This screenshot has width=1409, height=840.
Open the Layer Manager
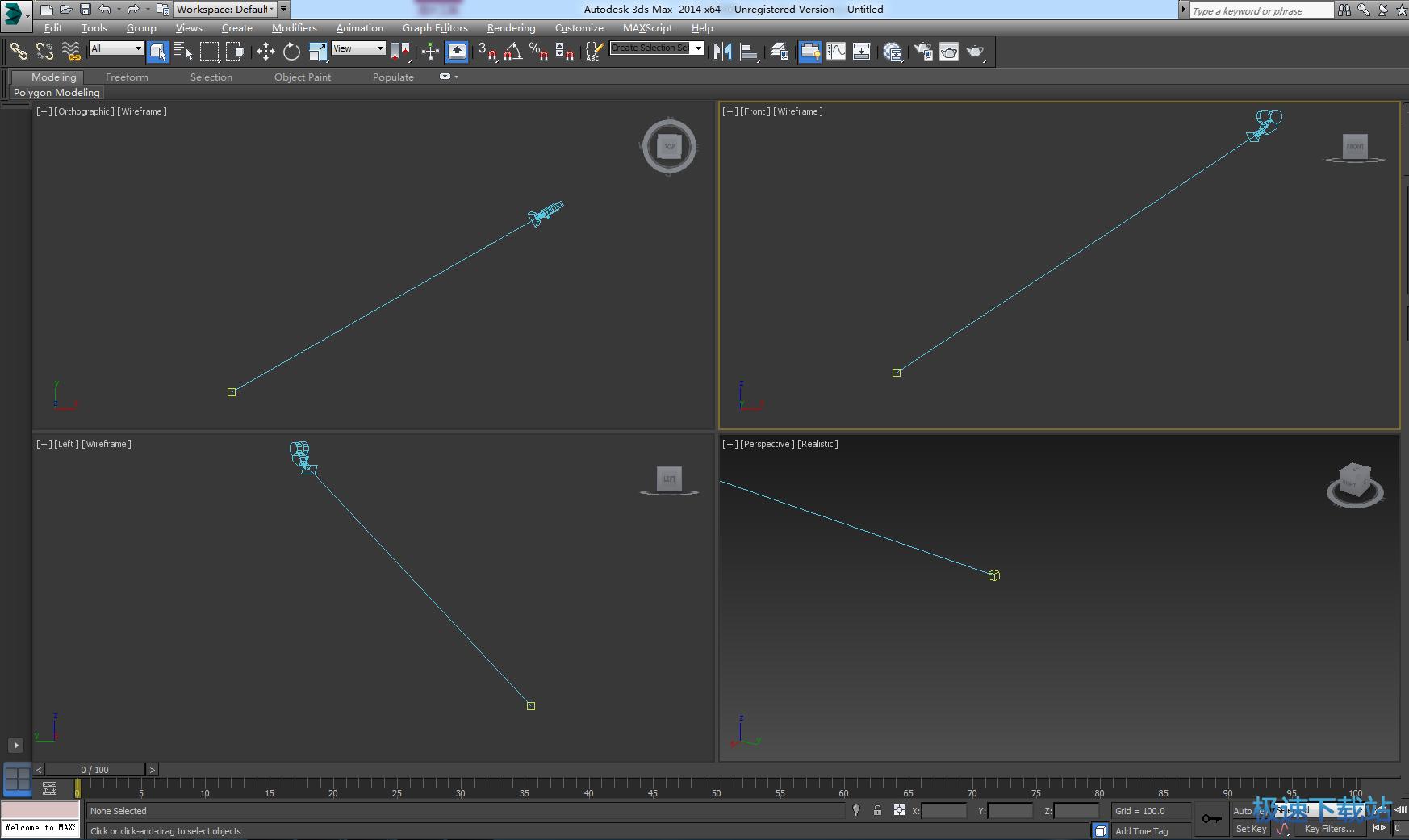click(x=780, y=52)
